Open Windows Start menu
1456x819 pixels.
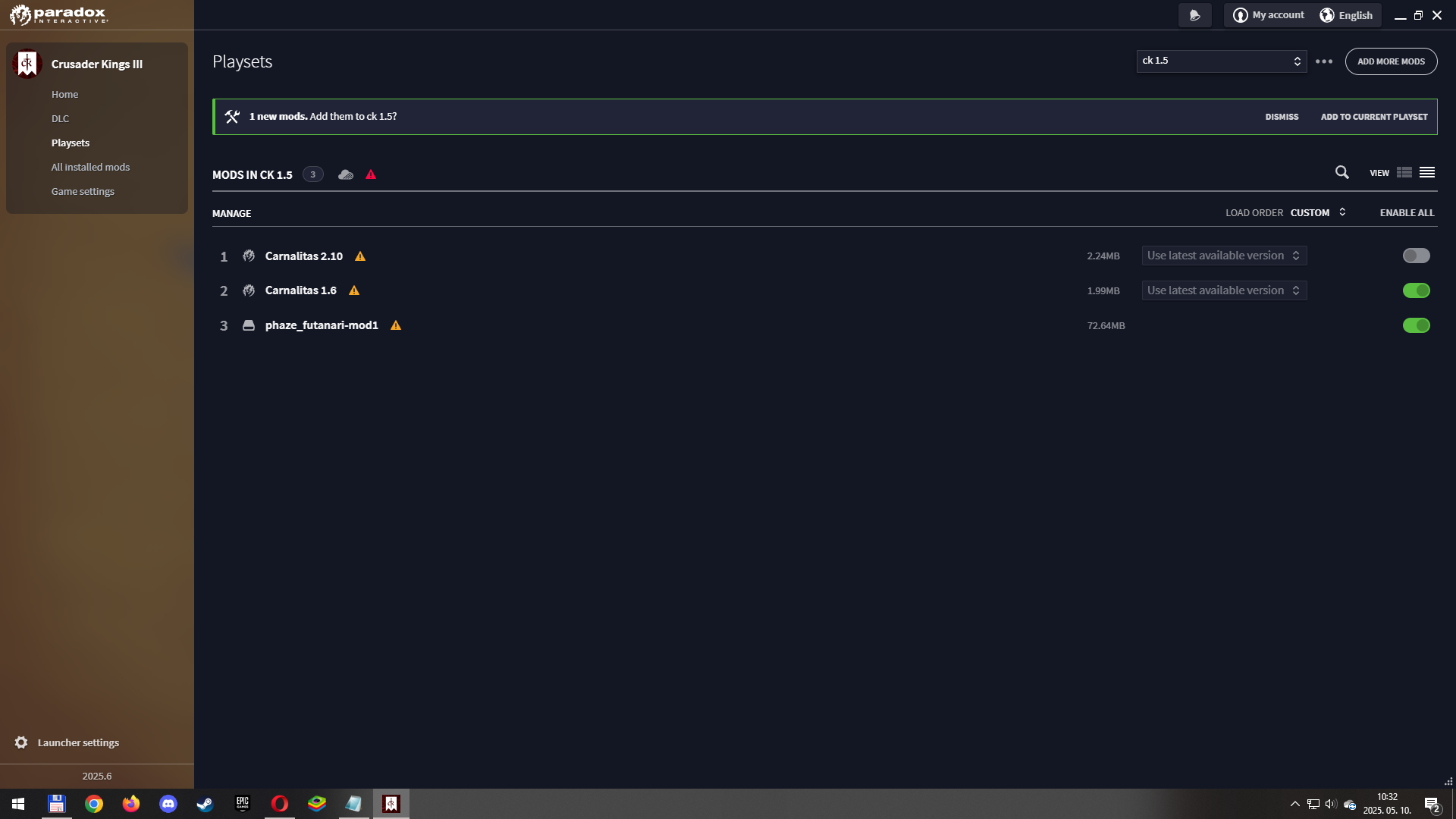tap(18, 804)
